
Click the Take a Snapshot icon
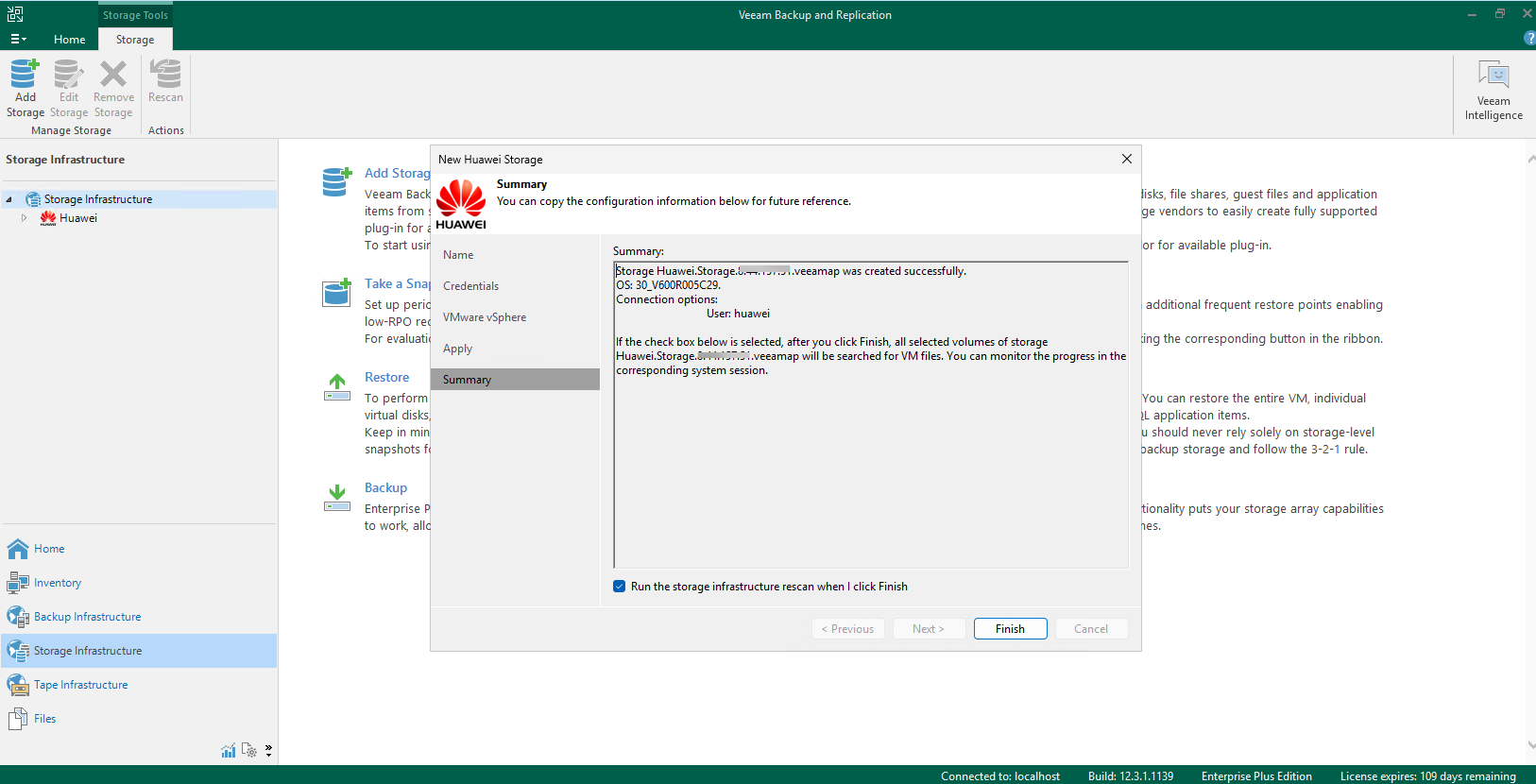tap(336, 292)
